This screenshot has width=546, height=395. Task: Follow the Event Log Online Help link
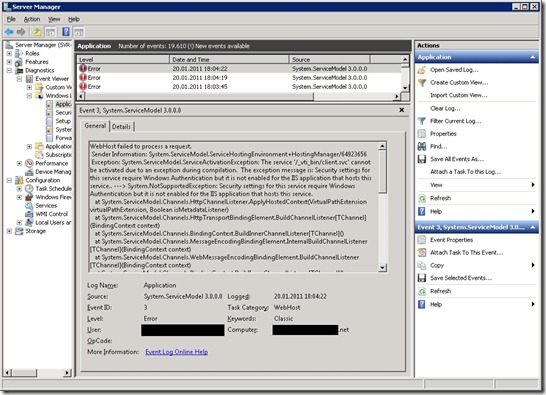(177, 352)
